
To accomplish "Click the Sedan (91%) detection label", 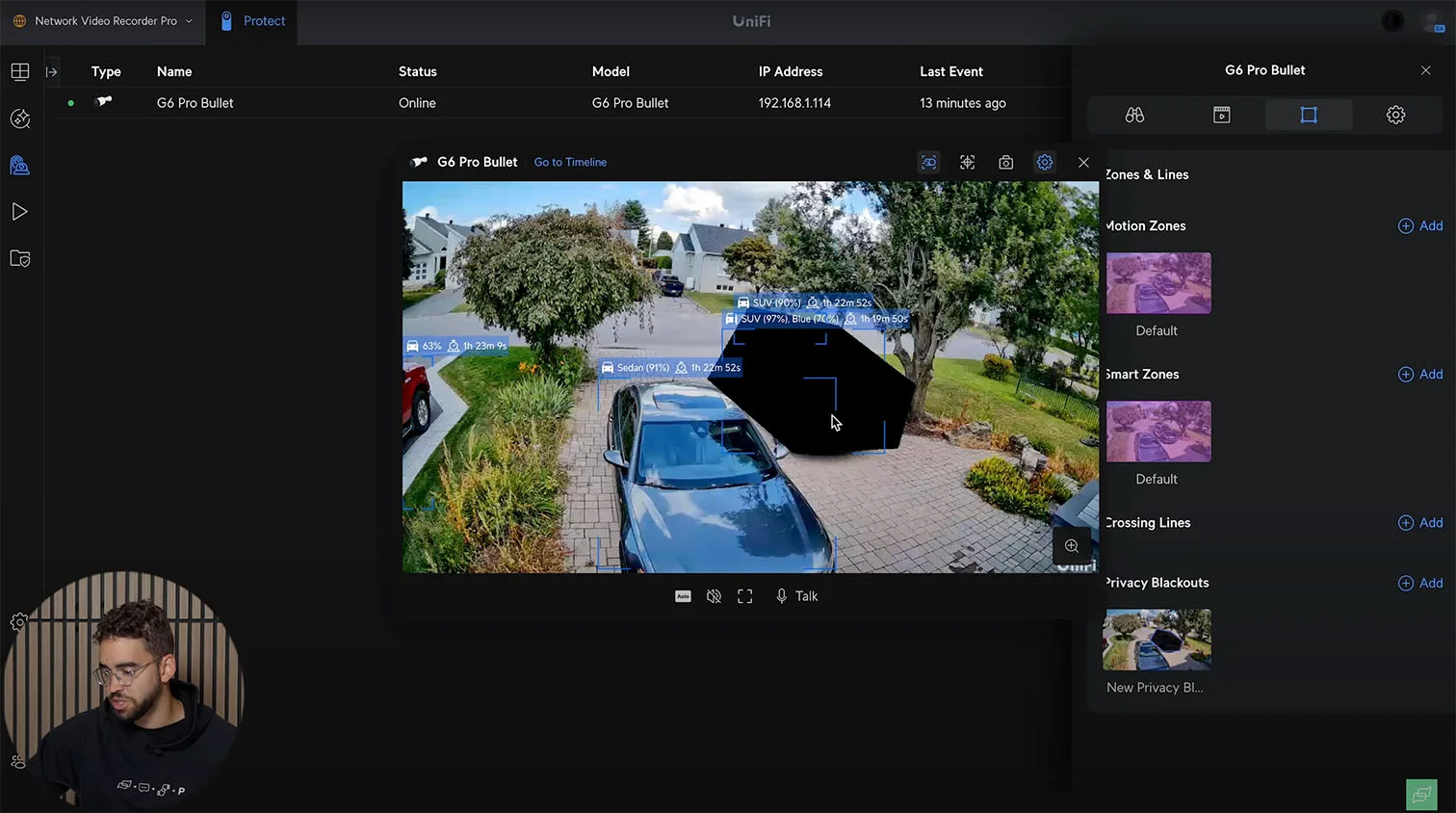I will [670, 368].
